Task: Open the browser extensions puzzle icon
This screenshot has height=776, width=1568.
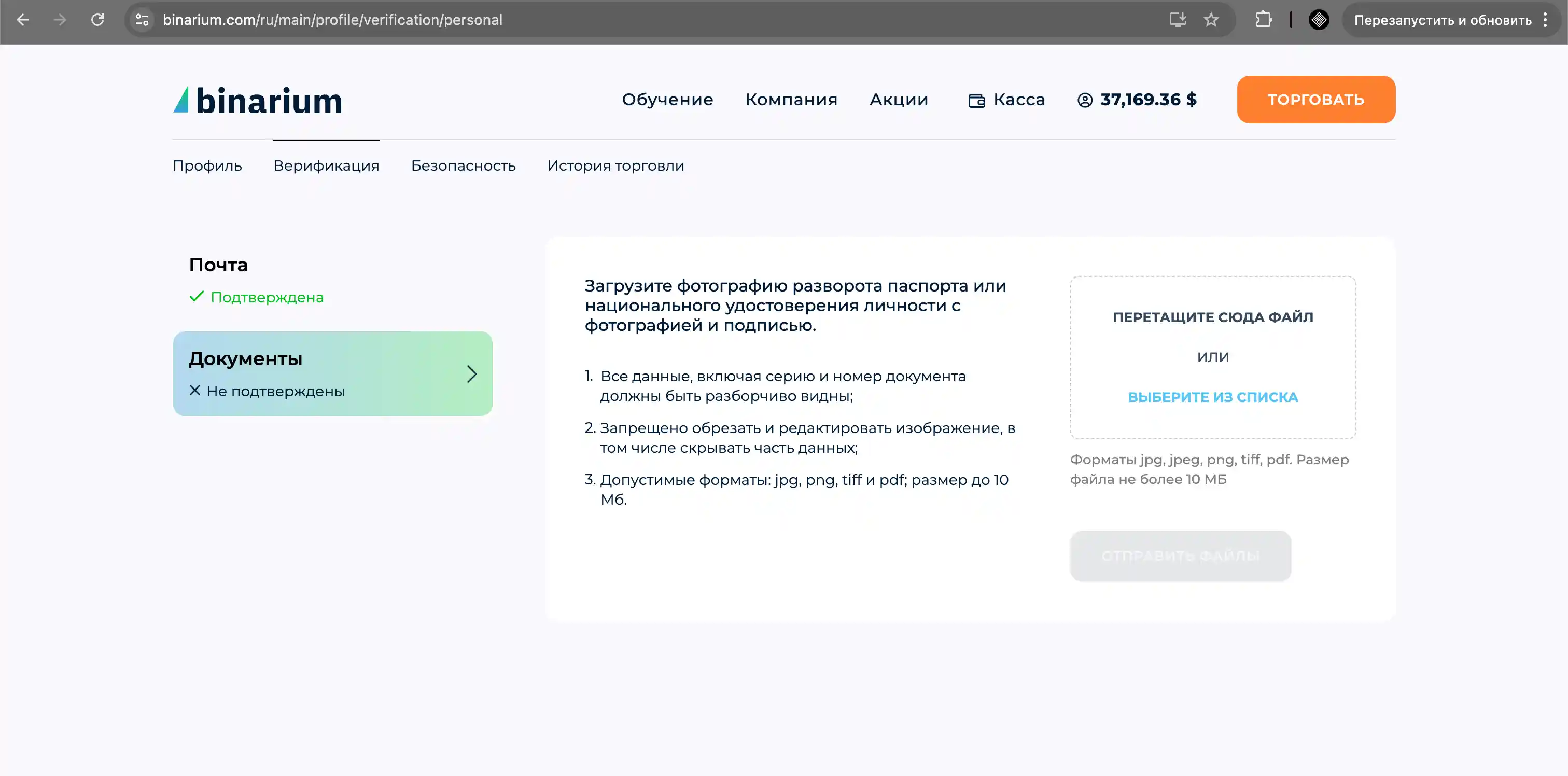Action: pos(1264,20)
